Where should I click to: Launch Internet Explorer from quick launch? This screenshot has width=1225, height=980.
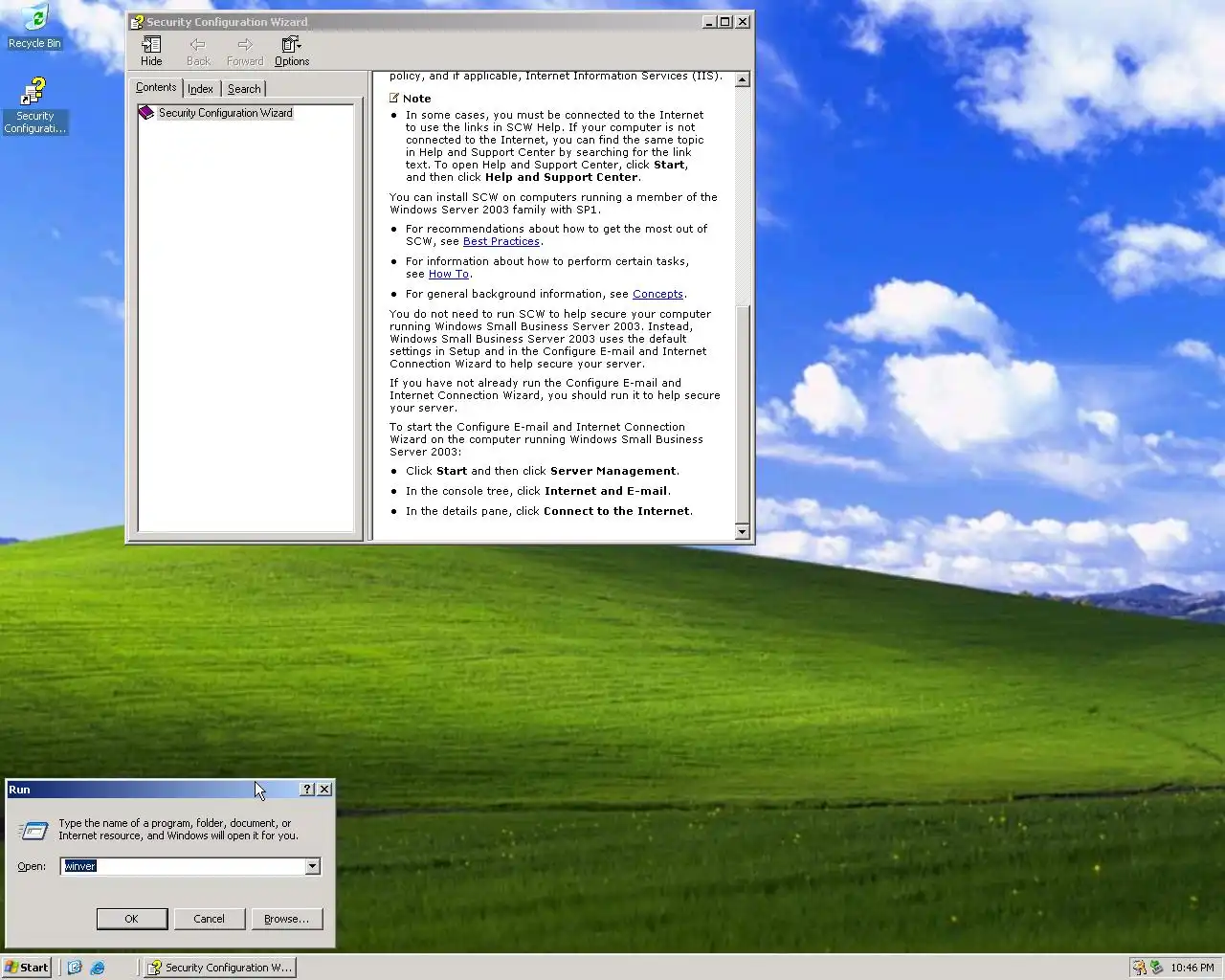click(x=98, y=968)
